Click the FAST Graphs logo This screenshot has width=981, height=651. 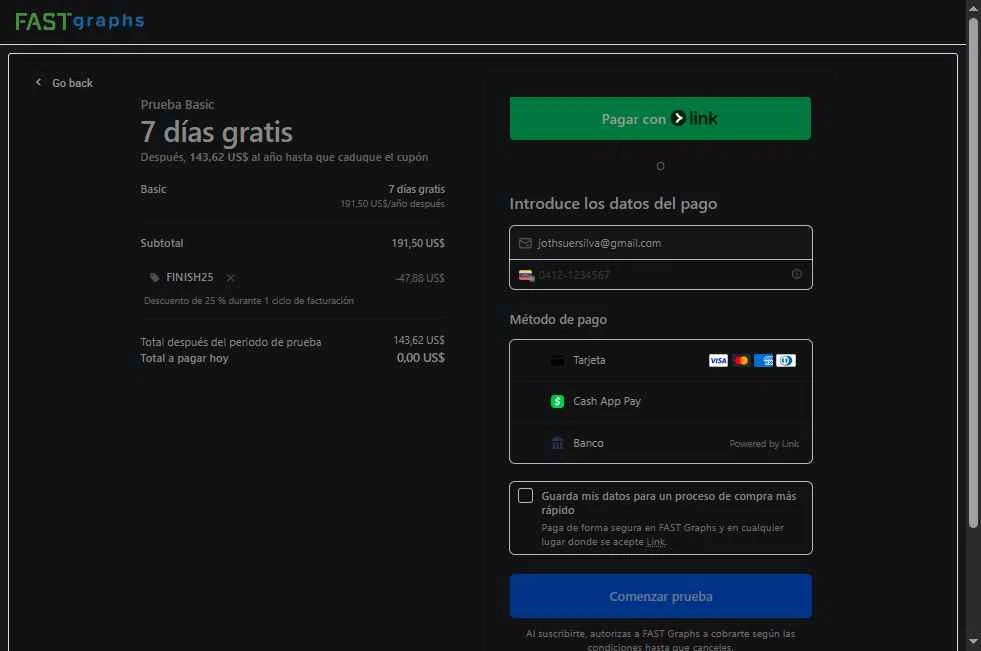[79, 21]
